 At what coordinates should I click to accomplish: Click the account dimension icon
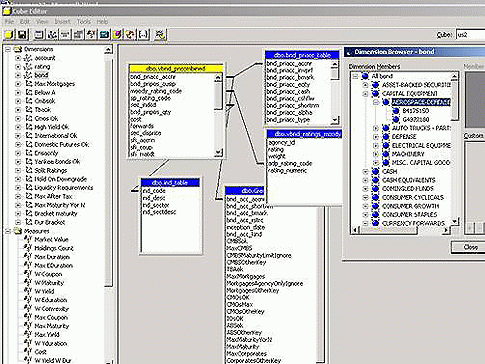pos(28,58)
